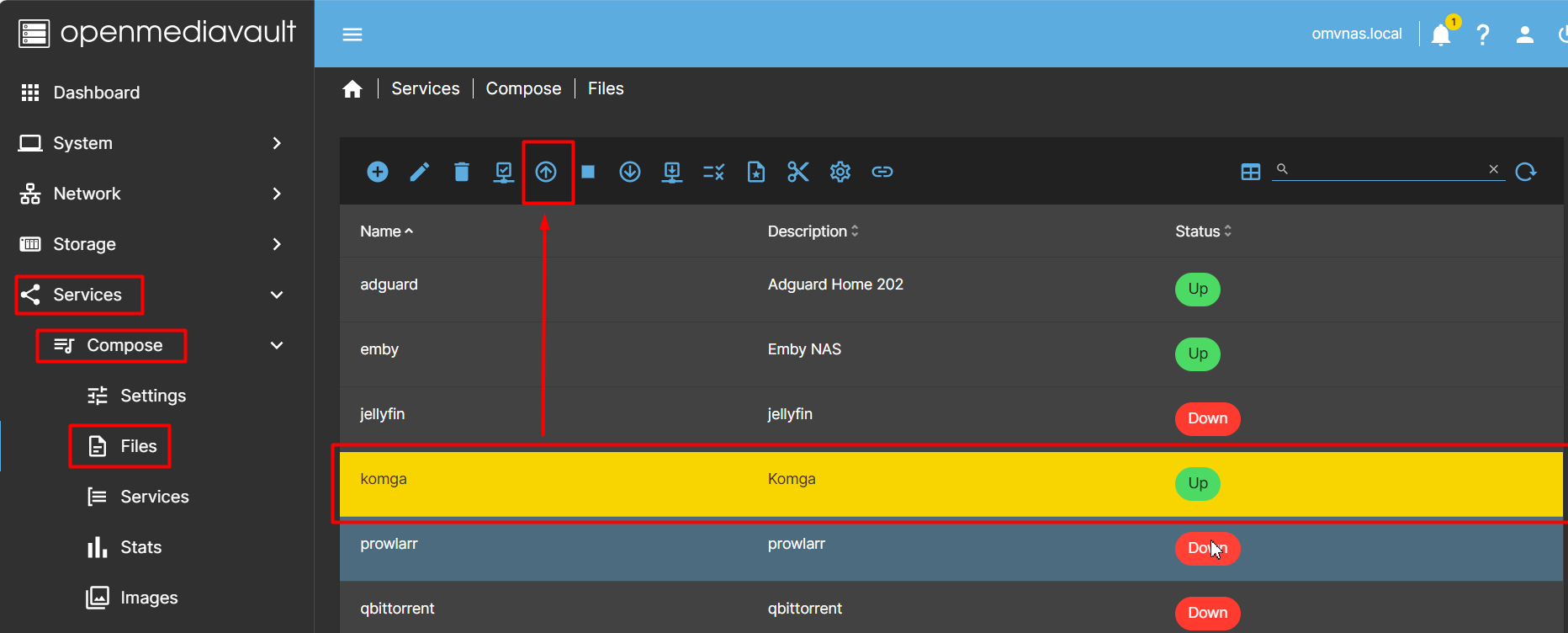Open the notifications bell

1441,35
